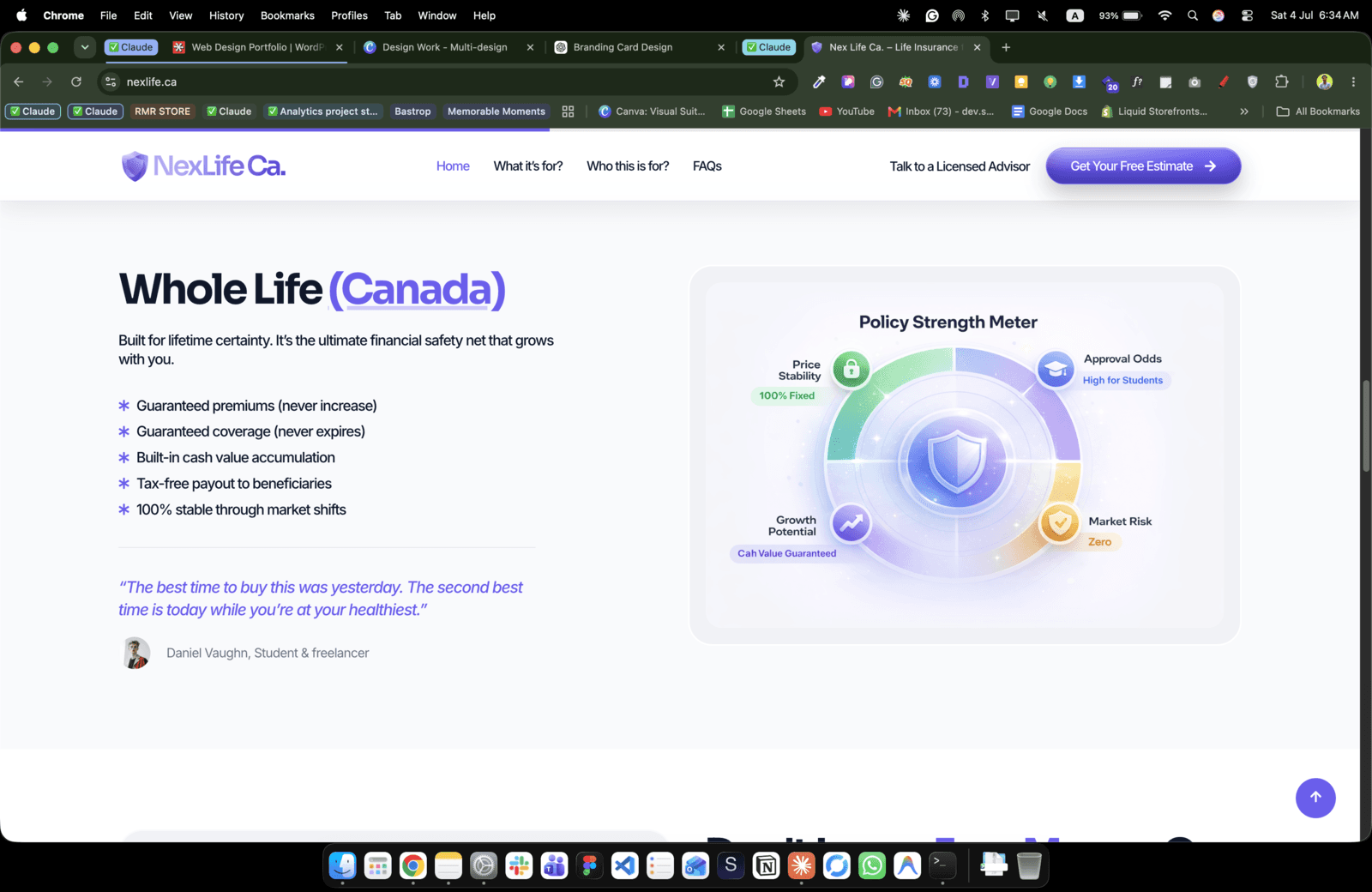Image resolution: width=1372 pixels, height=892 pixels.
Task: Open the Inbox (73) Gmail bookmark
Action: pos(942,111)
